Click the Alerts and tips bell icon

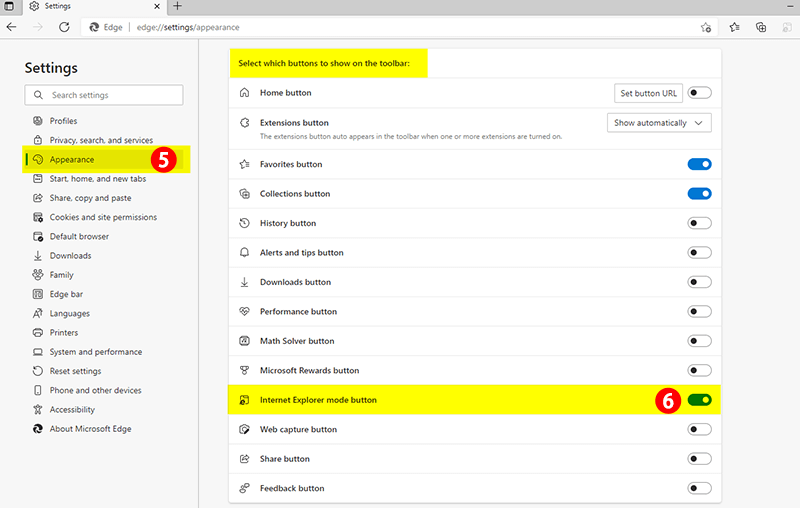coord(244,252)
